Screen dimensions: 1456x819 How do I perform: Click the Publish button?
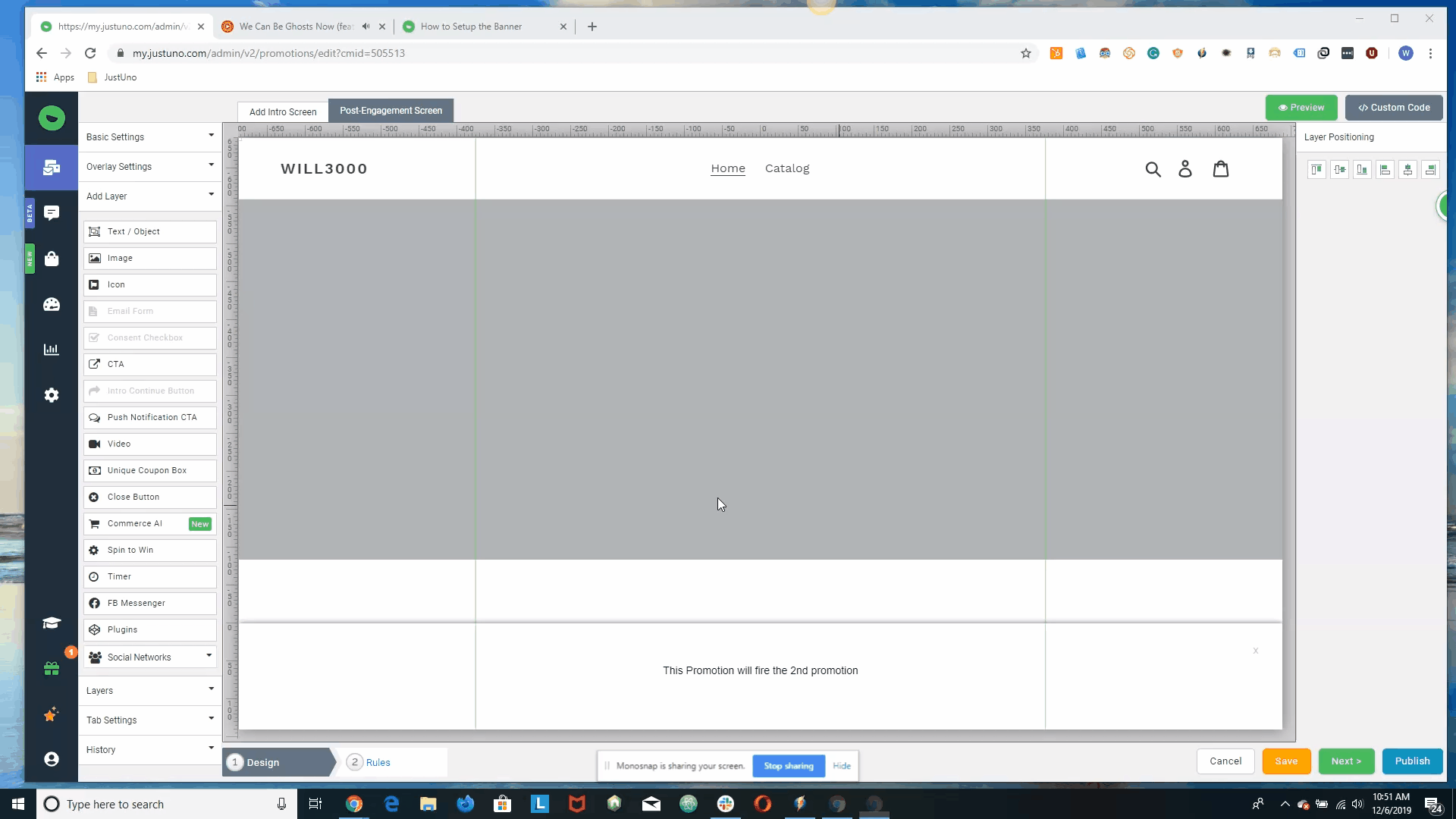tap(1411, 761)
